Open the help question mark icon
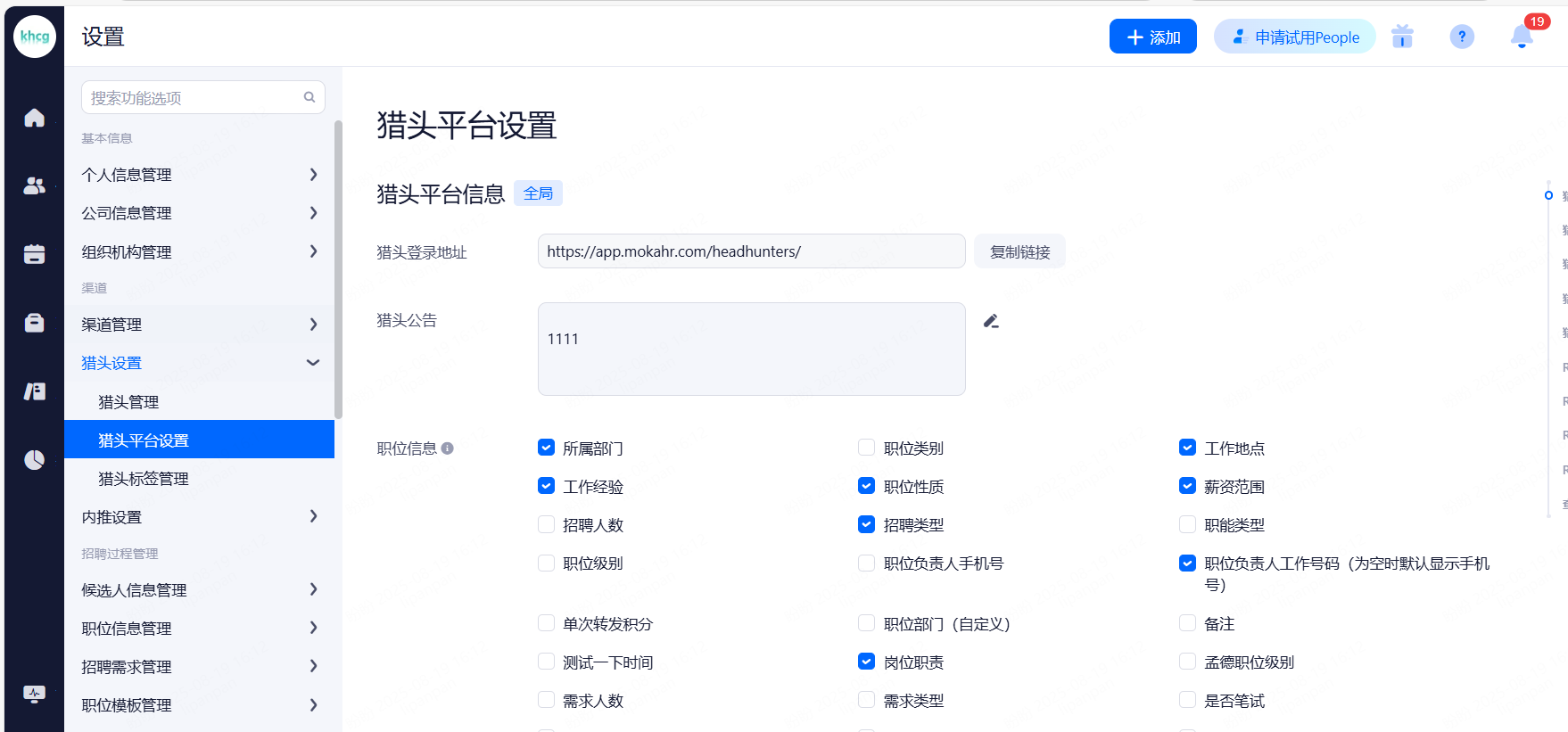The height and width of the screenshot is (732, 1568). point(1461,37)
